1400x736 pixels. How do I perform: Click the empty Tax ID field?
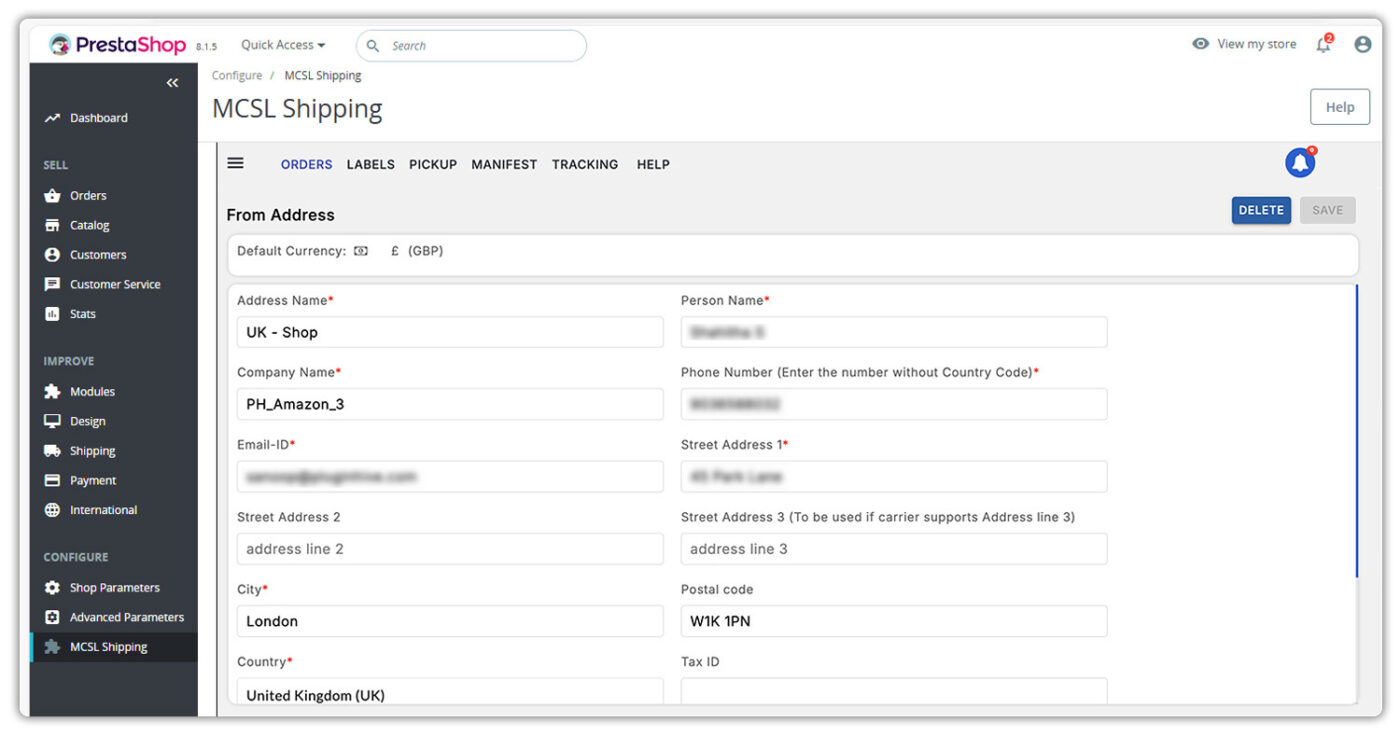[x=894, y=693]
